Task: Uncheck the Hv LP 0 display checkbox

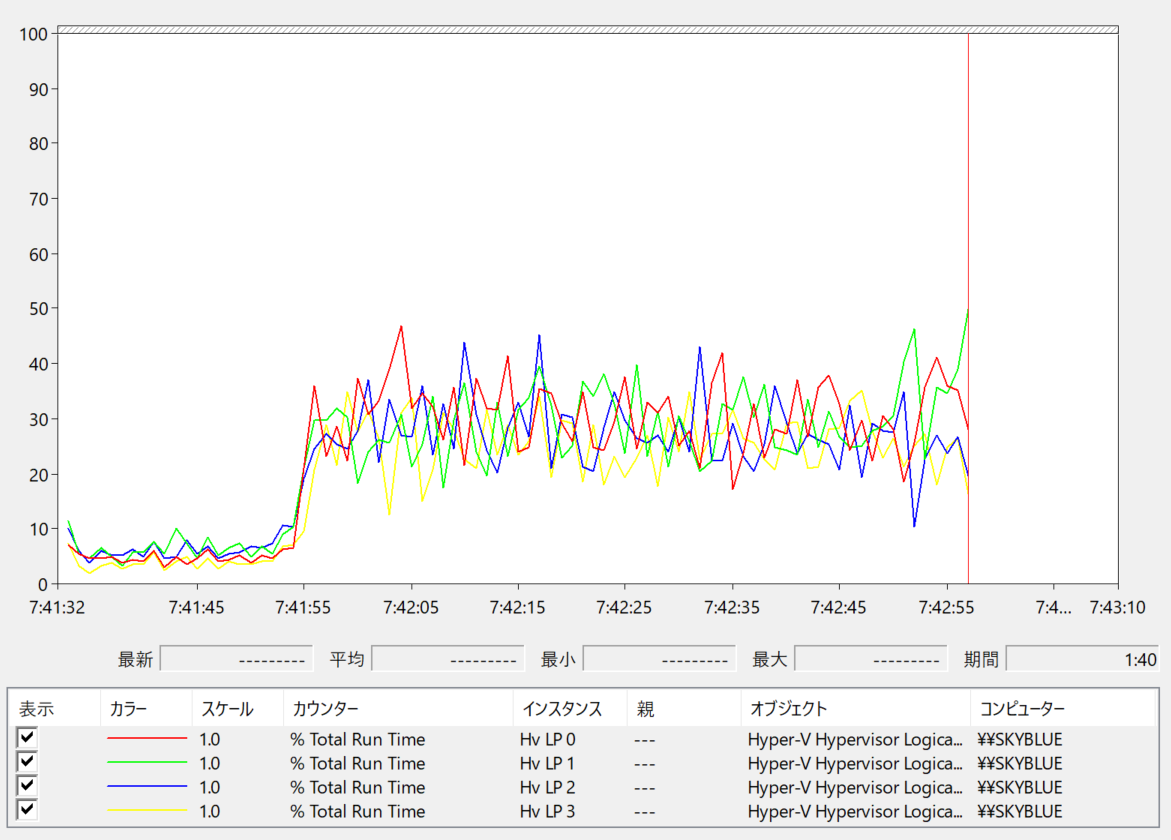Action: 27,738
